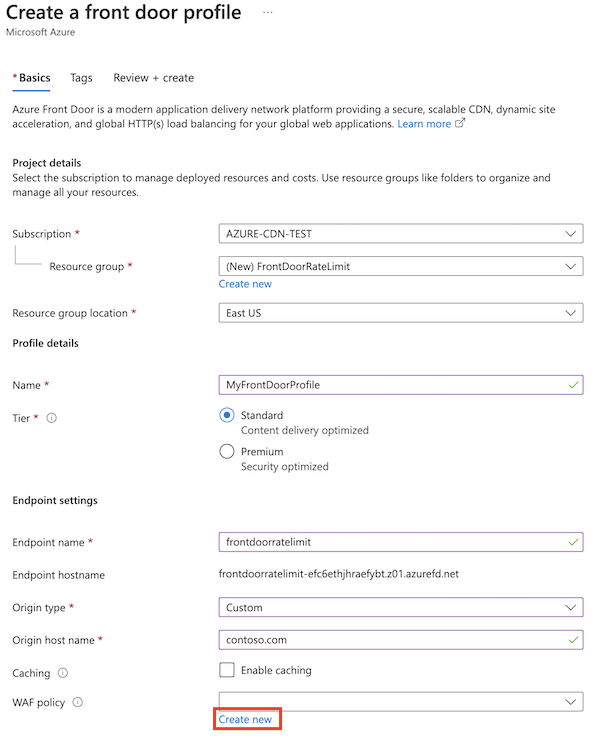Open the Resource group location dropdown
The image size is (600, 747).
(400, 313)
